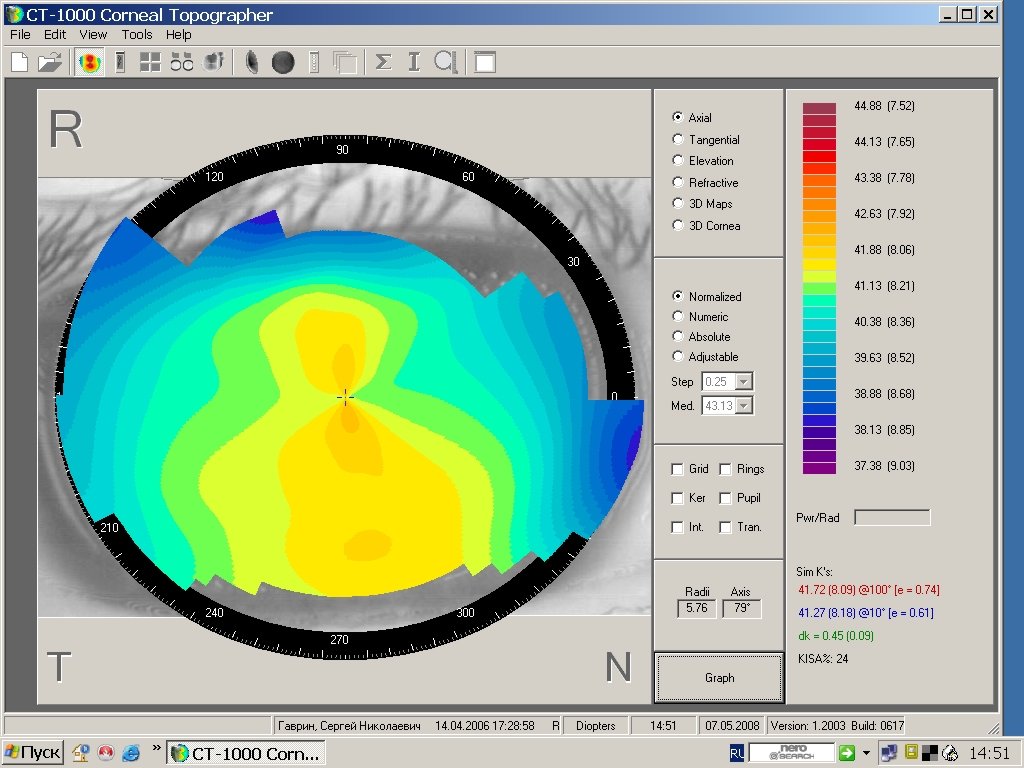Select the 3D Maps radio button
1024x768 pixels.
click(x=678, y=203)
